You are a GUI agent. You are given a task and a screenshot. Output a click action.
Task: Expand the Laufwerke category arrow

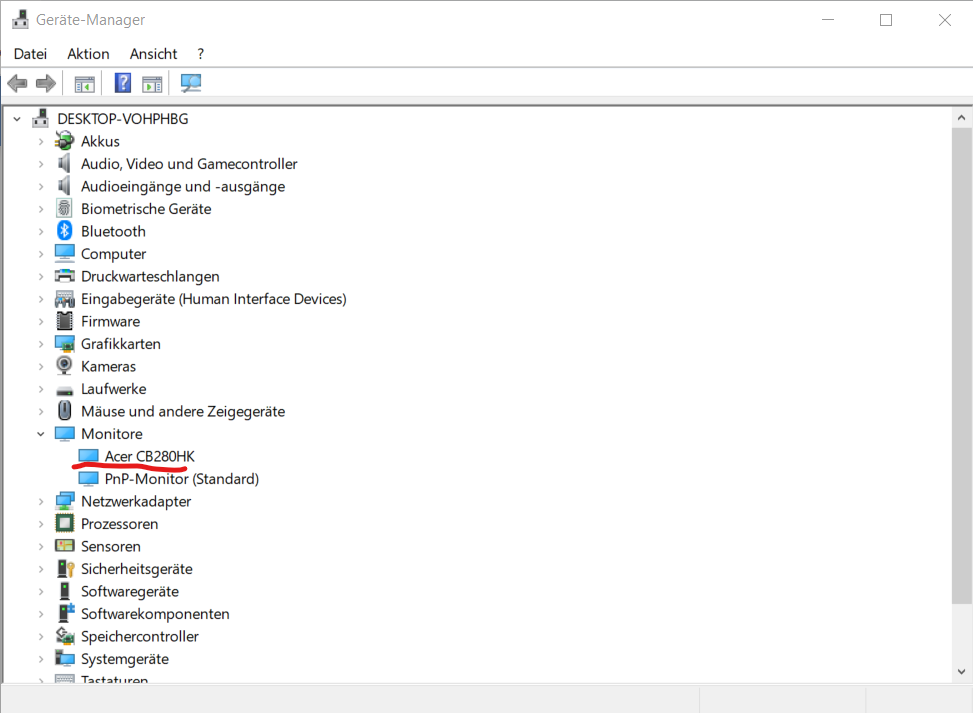click(x=41, y=389)
